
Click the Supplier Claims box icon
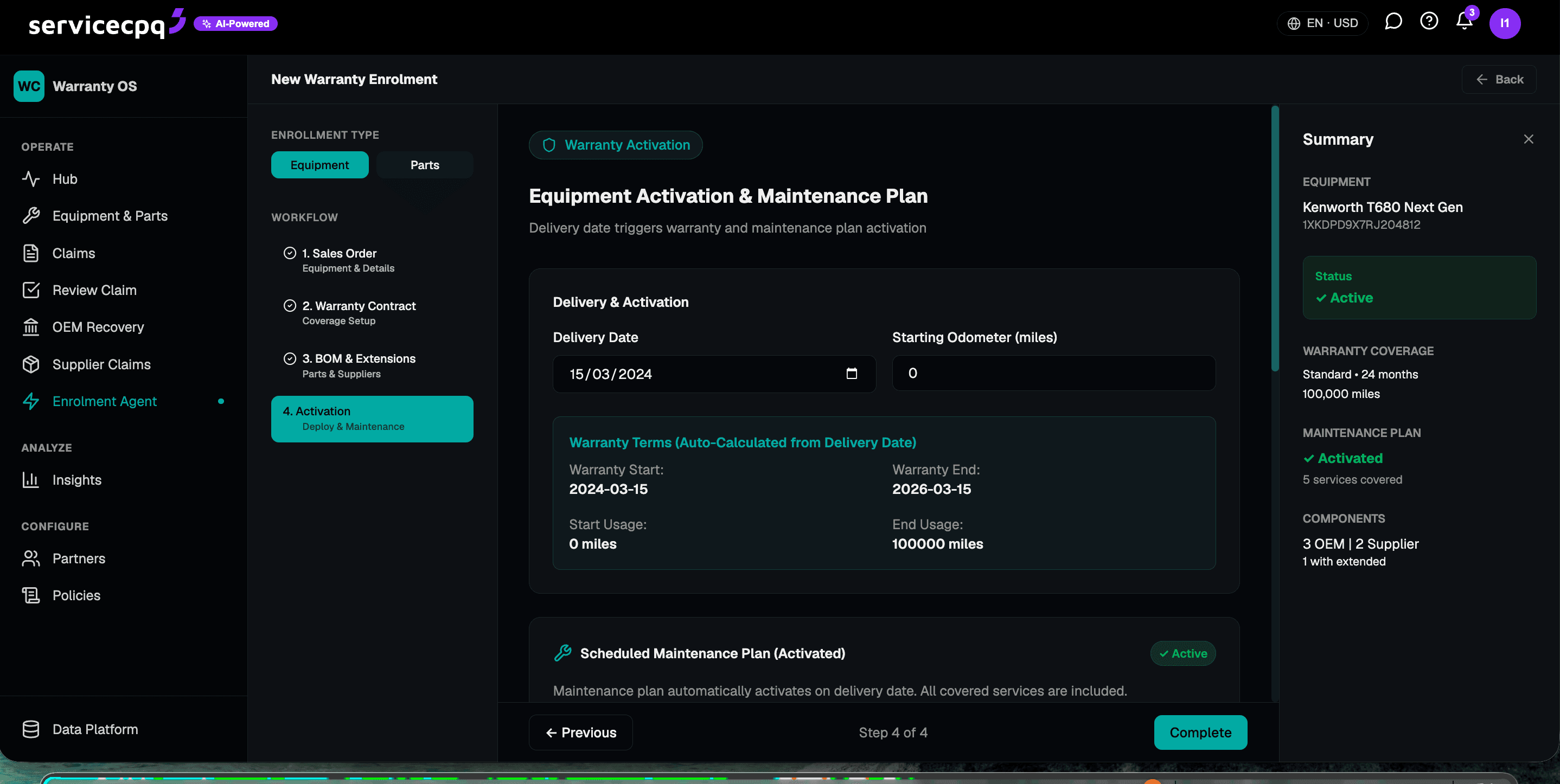pos(31,364)
